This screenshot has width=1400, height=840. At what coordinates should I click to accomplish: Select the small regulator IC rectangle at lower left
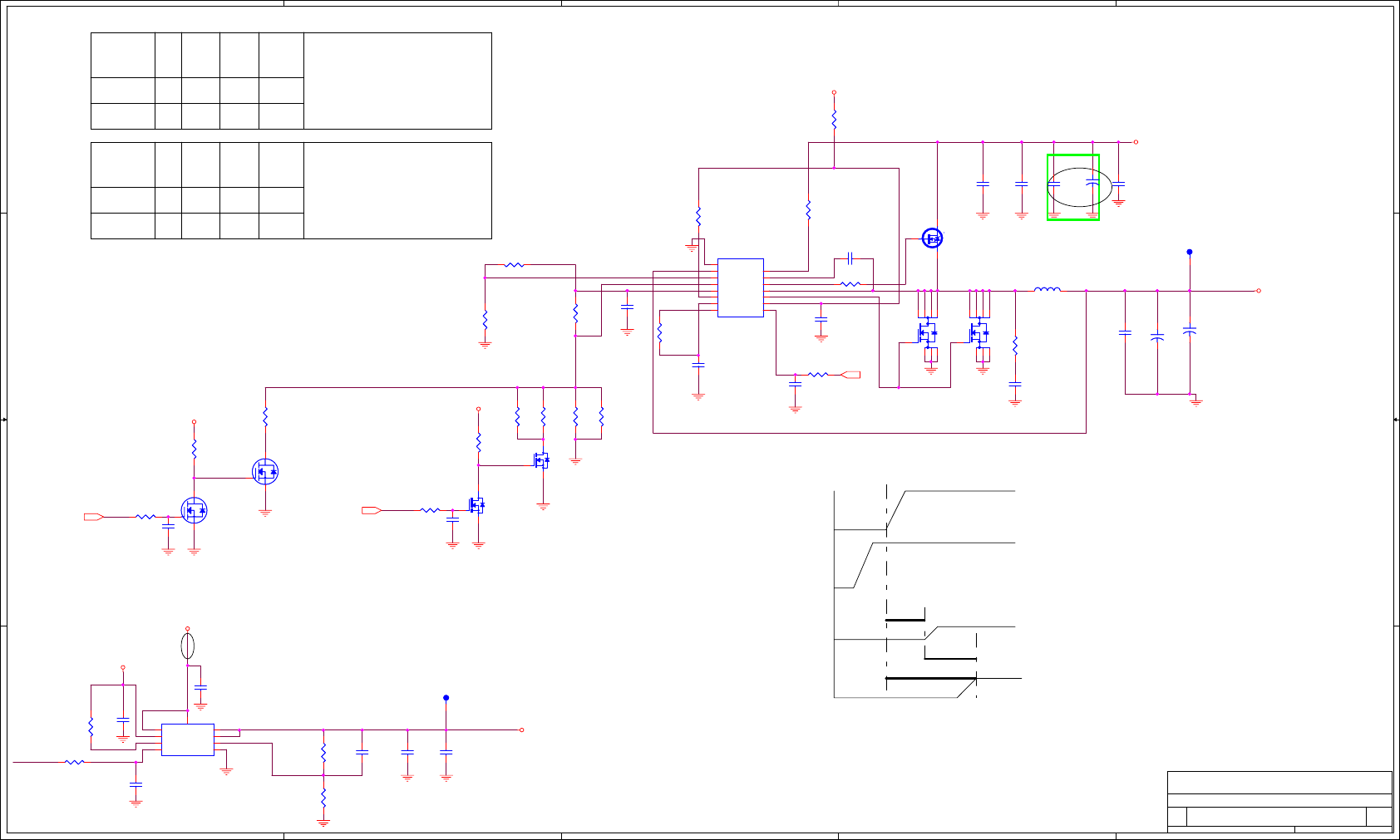tap(188, 739)
